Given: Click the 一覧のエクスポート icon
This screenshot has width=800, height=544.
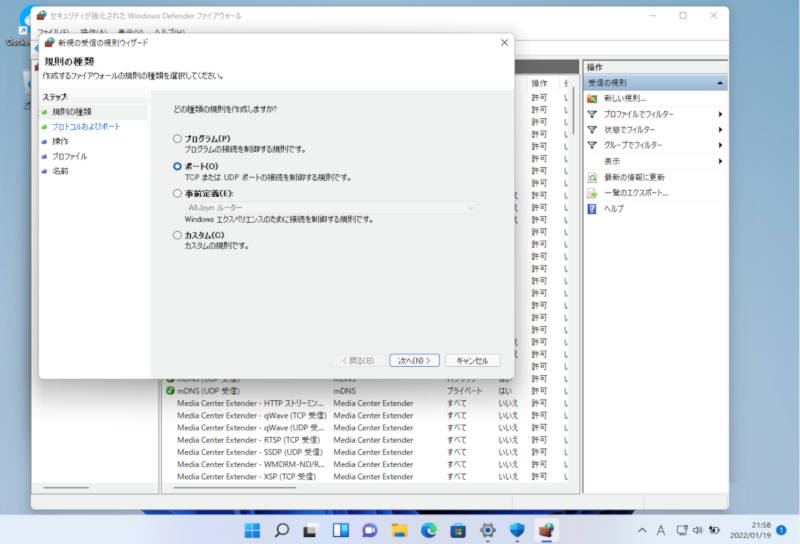Looking at the screenshot, I should [592, 193].
